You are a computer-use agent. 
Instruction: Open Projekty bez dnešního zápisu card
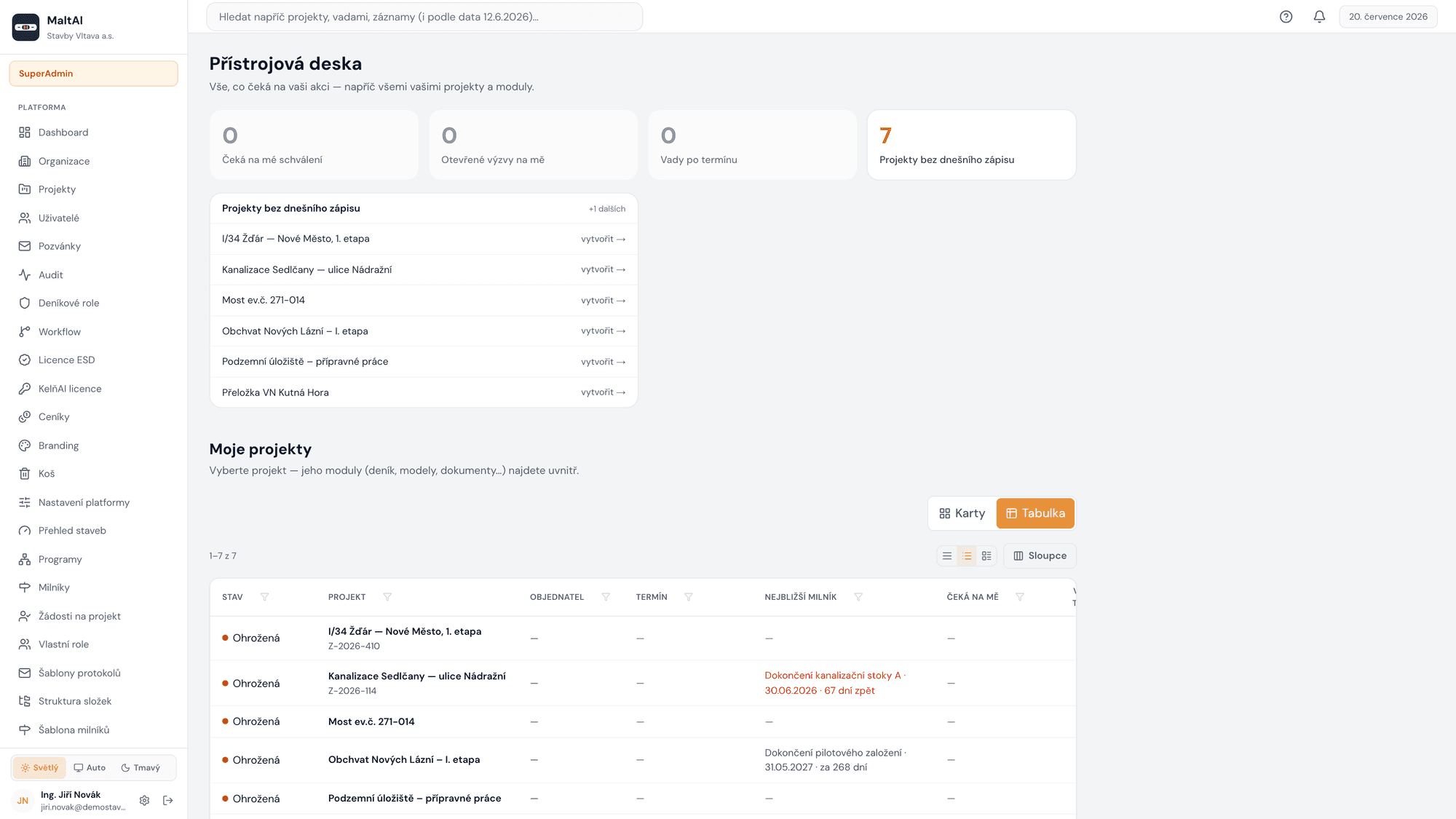[x=971, y=145]
